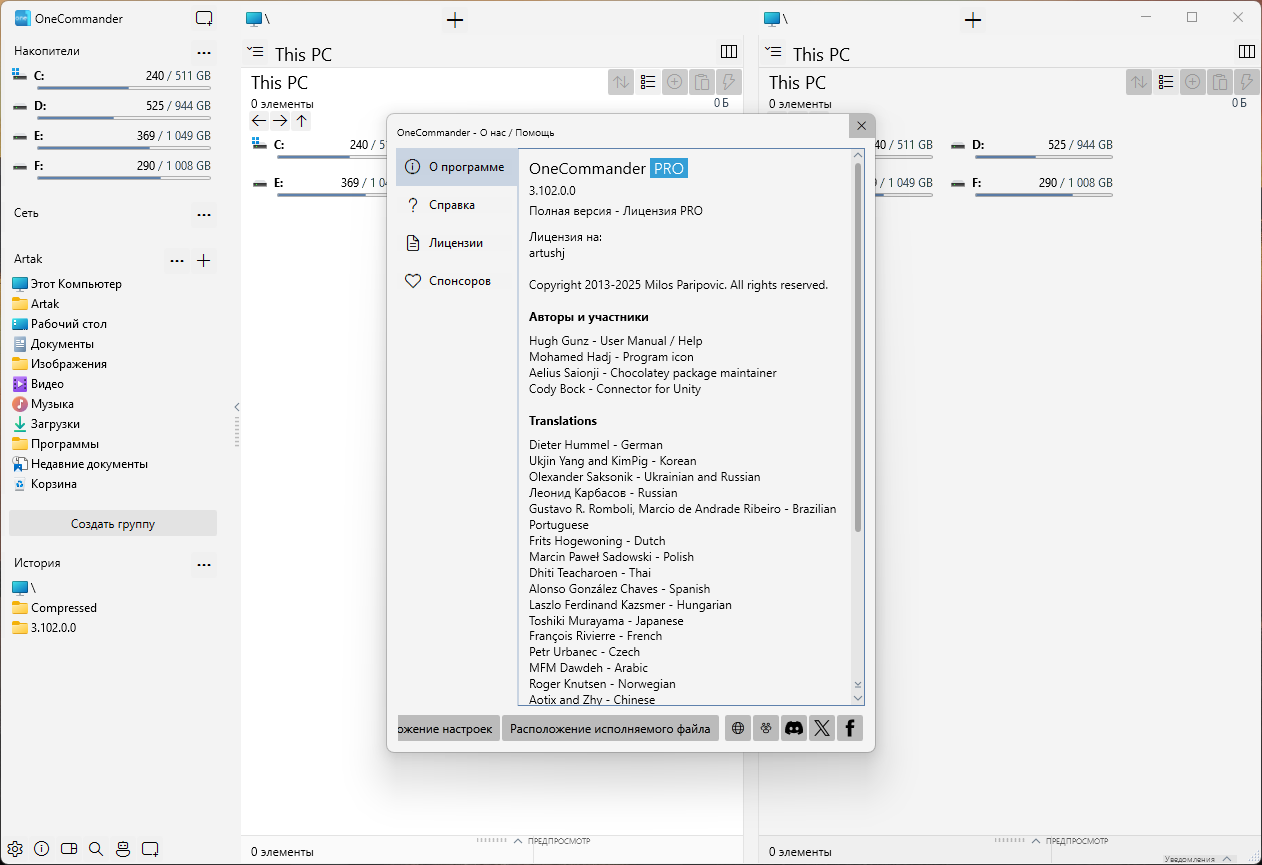Viewport: 1262px width, 865px height.
Task: Click the E: drive usage bar in the sidebar
Action: (x=122, y=147)
